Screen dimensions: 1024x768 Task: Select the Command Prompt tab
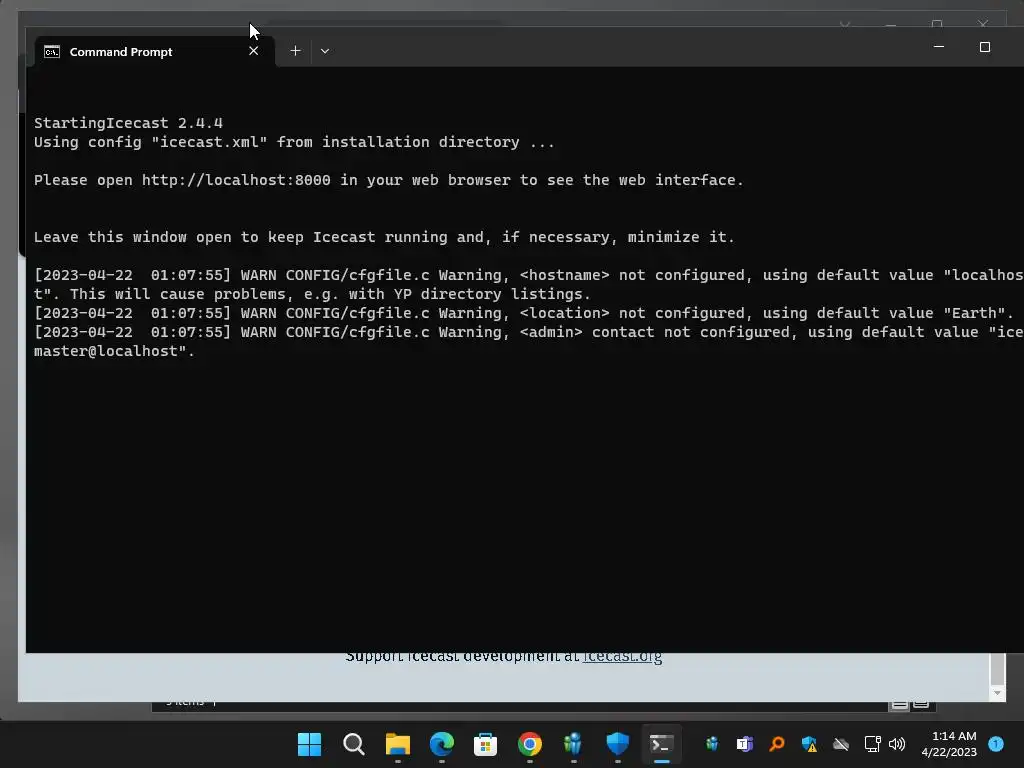[154, 52]
